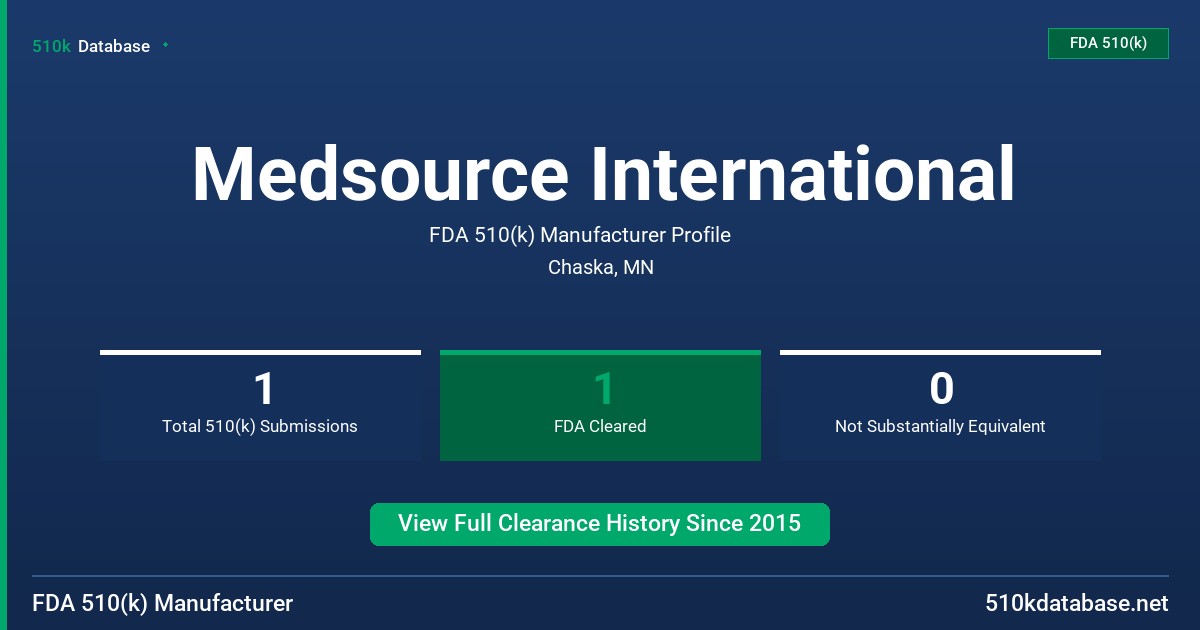Click the FDA 510(k) Manufacturer footer text
This screenshot has height=630, width=1200.
[x=163, y=603]
